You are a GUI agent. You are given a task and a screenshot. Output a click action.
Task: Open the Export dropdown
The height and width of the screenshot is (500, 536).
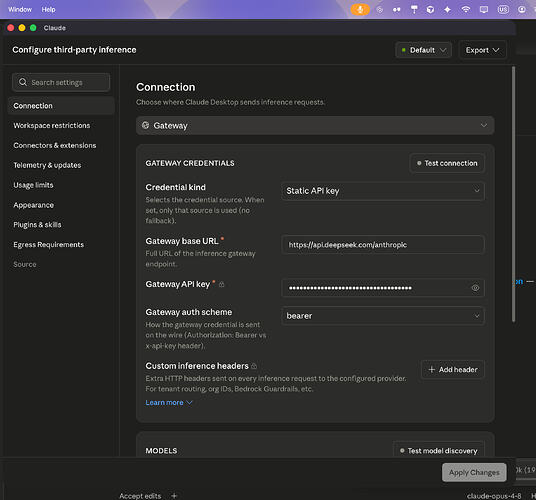point(482,50)
